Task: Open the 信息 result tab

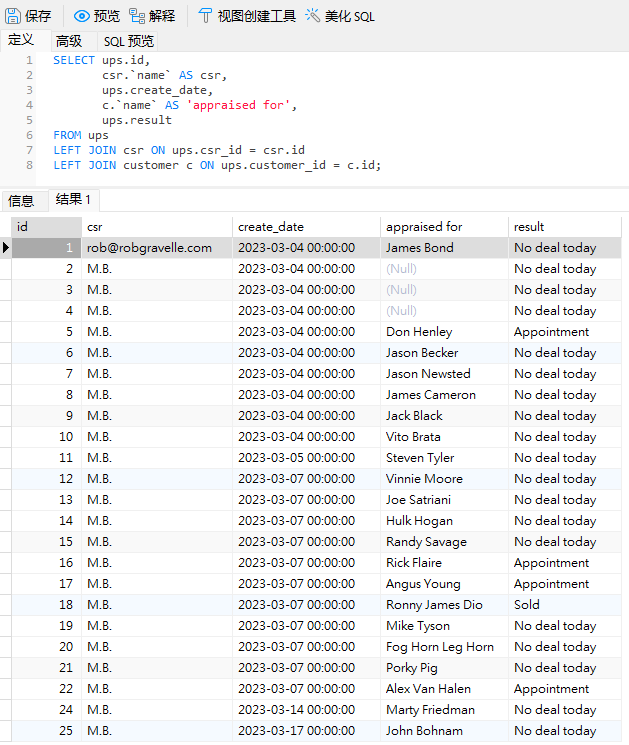Action: [21, 201]
